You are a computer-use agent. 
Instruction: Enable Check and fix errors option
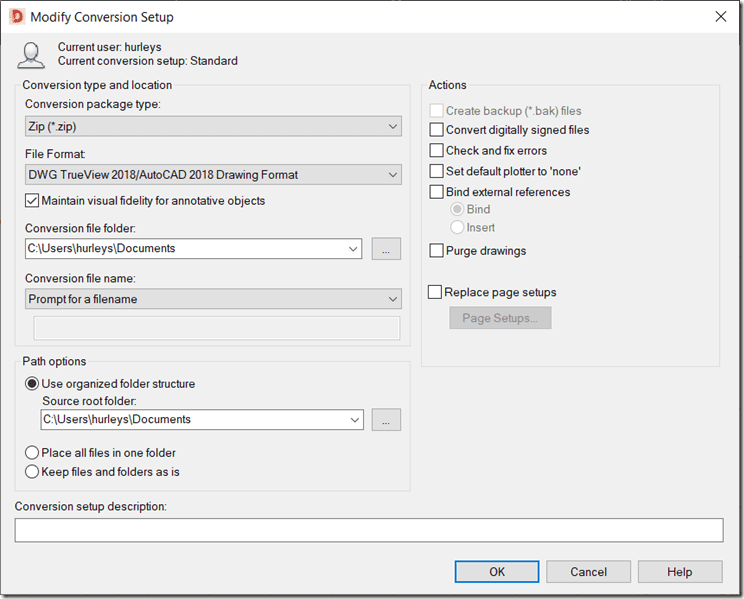coord(437,151)
